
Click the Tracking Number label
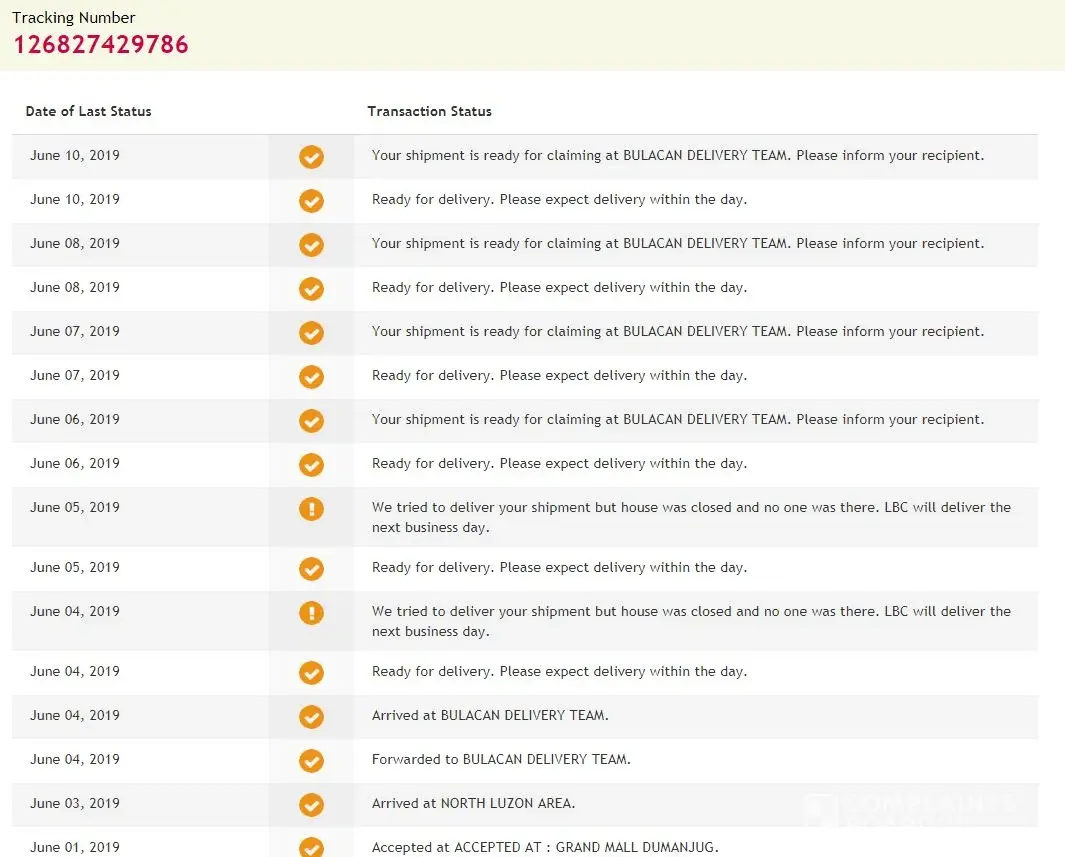tap(73, 17)
